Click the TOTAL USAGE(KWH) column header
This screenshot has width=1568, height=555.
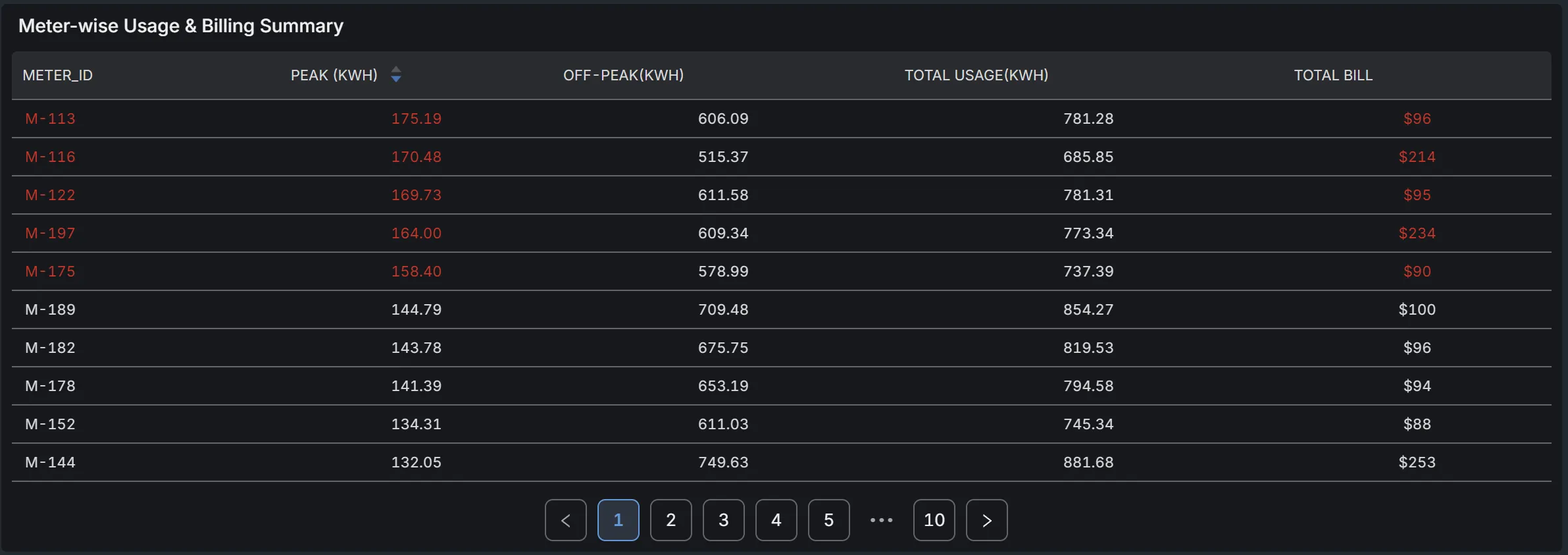pos(976,75)
